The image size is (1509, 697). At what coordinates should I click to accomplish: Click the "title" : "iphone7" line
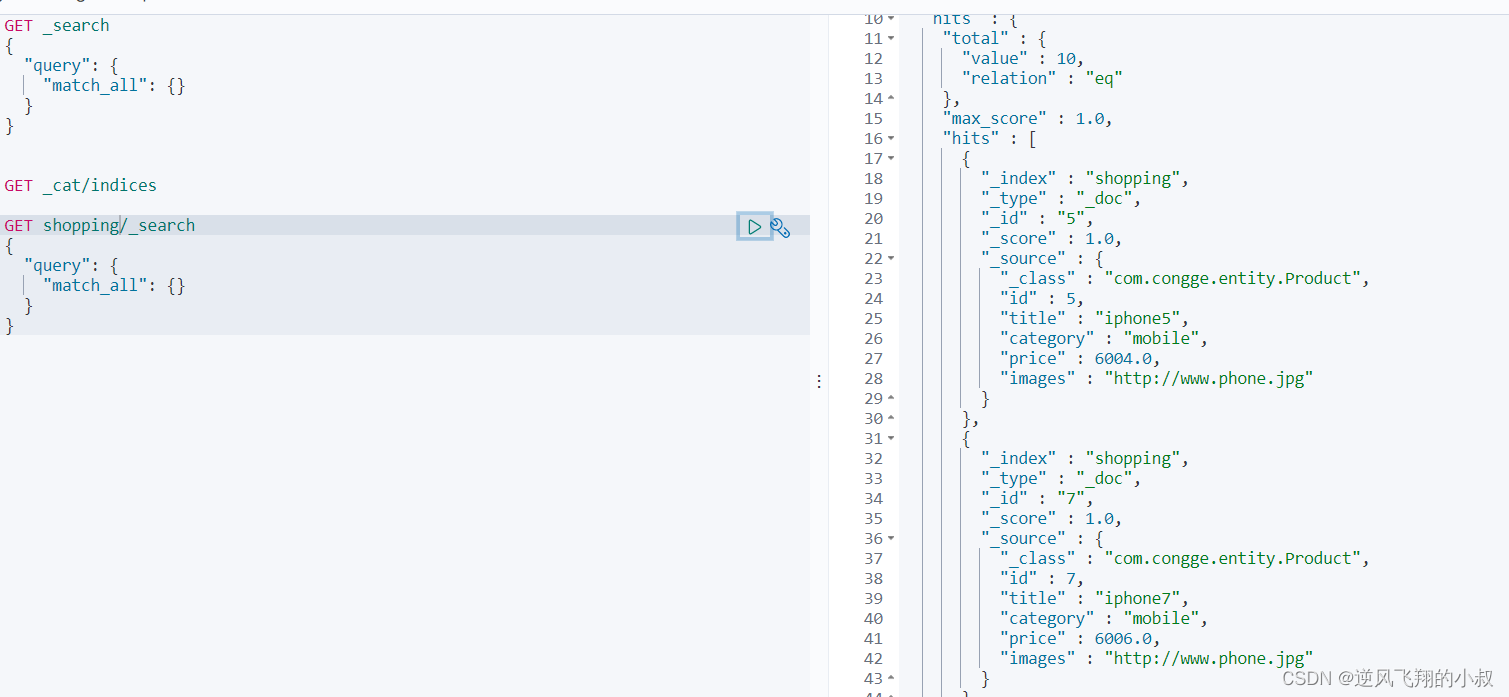tap(1094, 599)
